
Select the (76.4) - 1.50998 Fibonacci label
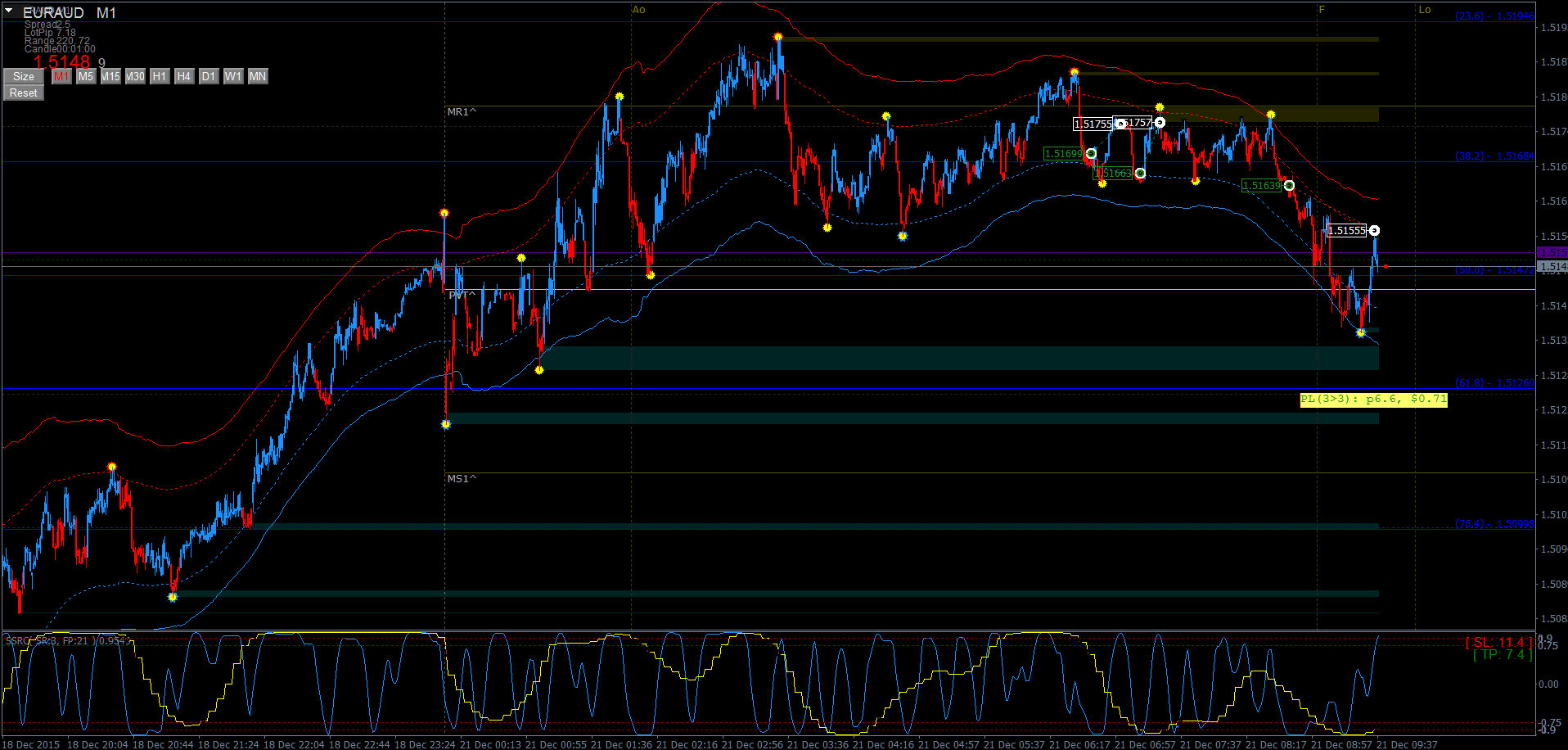pos(1494,524)
